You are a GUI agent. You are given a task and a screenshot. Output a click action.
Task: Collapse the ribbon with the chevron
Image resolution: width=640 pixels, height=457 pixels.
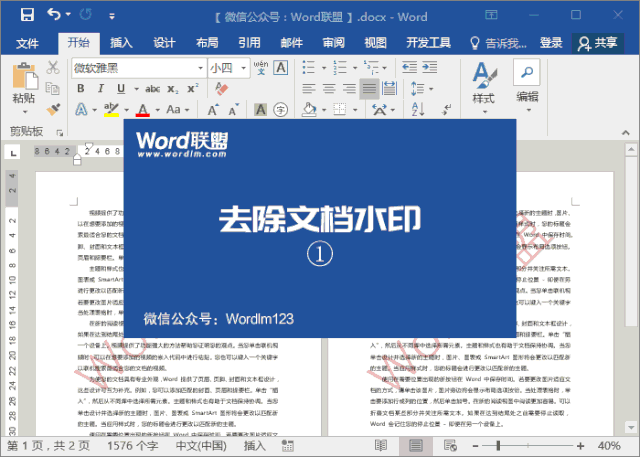[625, 133]
